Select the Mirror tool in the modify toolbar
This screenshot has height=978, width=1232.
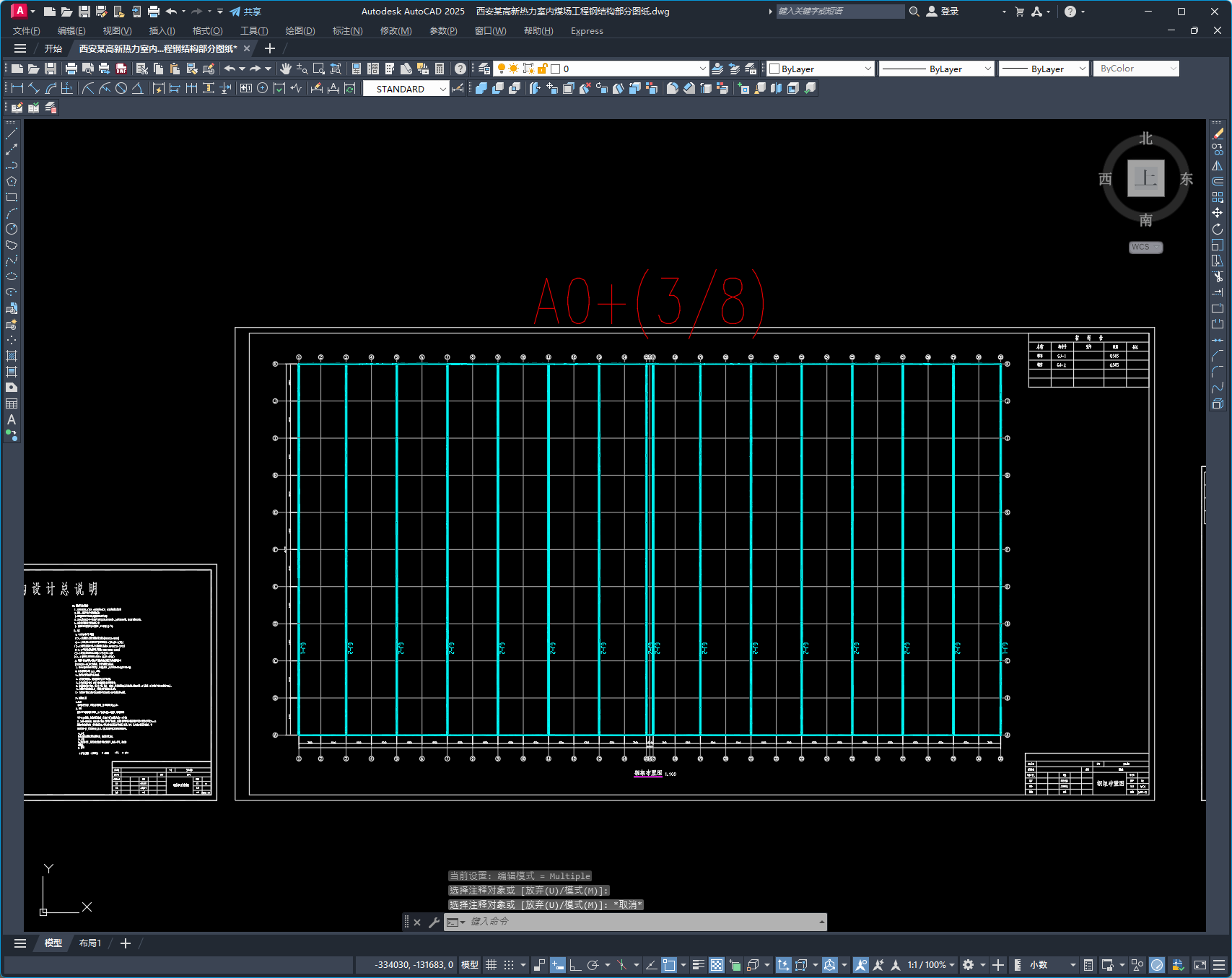pyautogui.click(x=1218, y=165)
